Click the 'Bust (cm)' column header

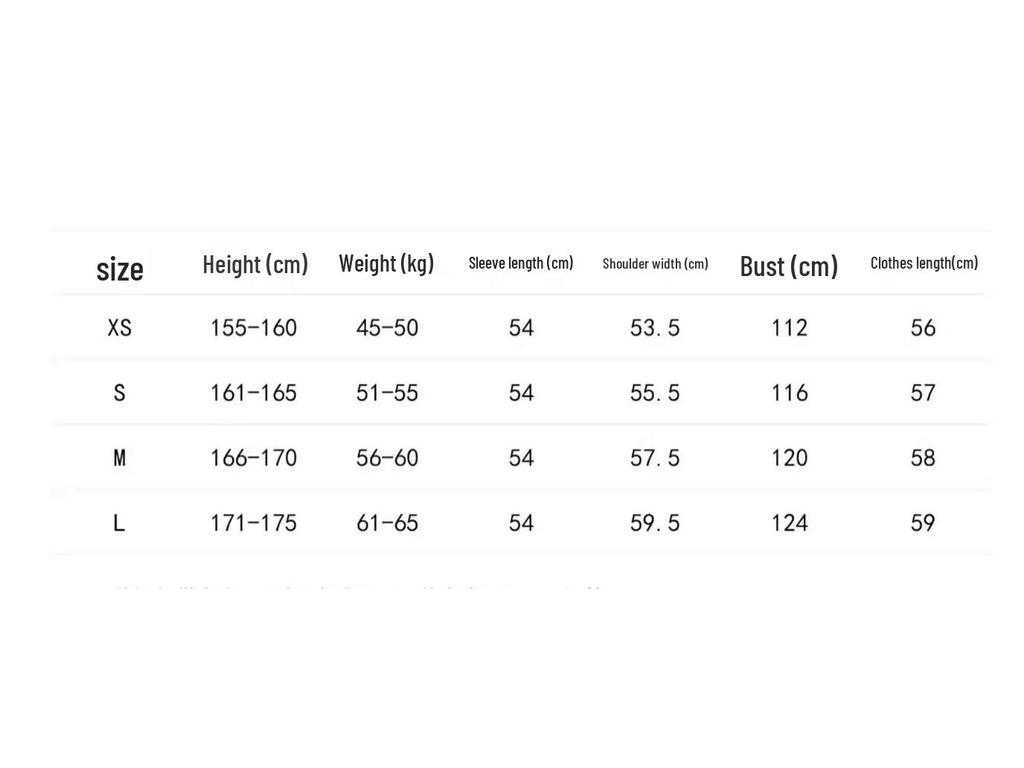[x=789, y=266]
